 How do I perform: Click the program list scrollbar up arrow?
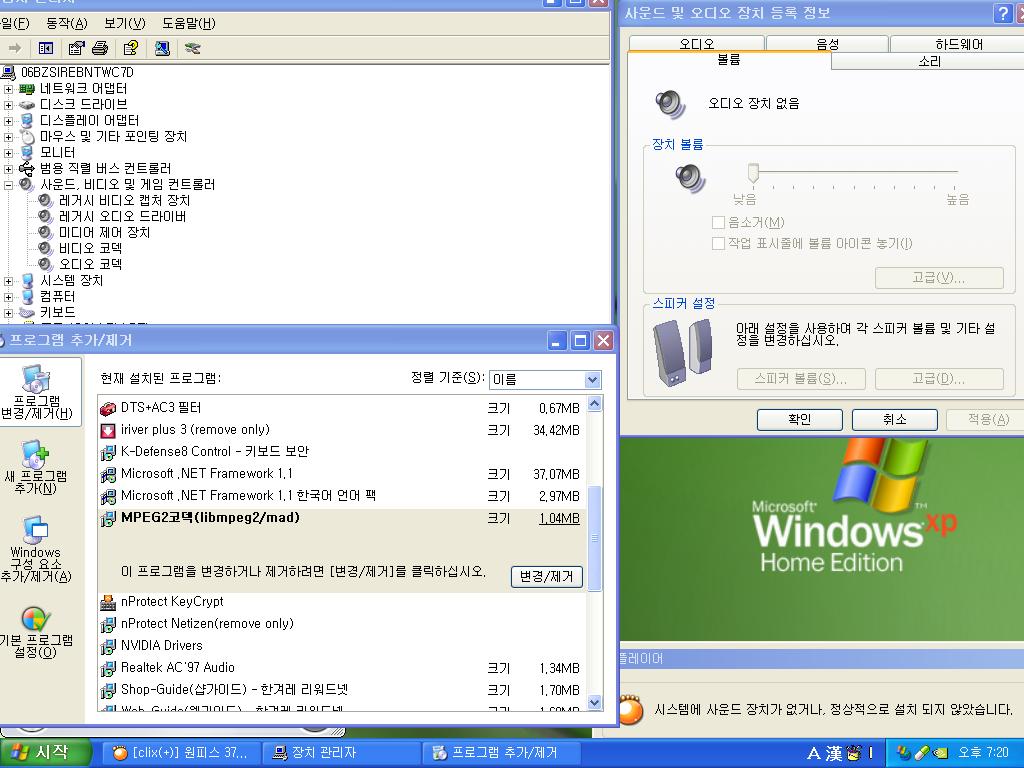594,404
